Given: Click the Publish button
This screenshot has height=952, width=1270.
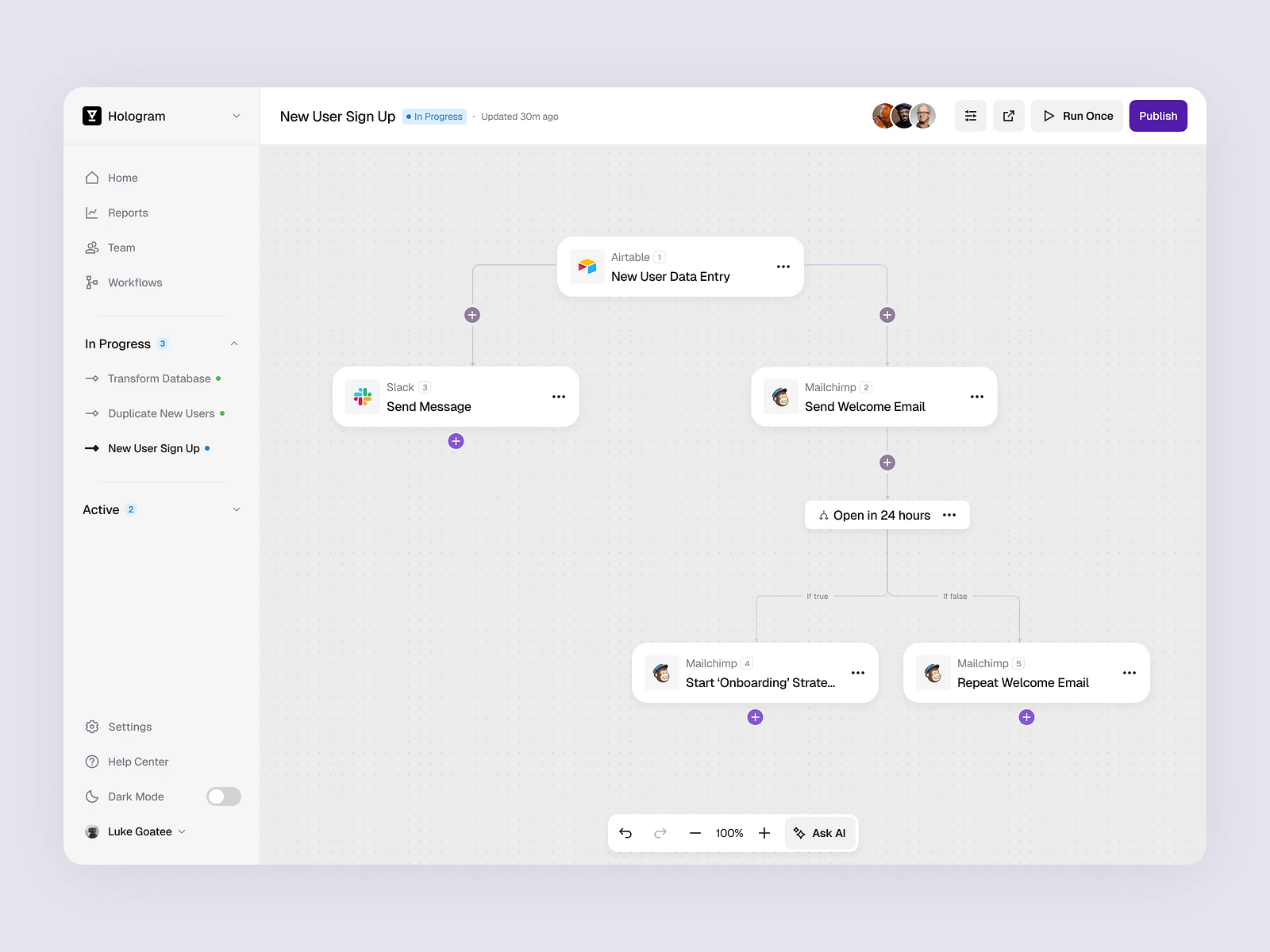Looking at the screenshot, I should click(1158, 116).
